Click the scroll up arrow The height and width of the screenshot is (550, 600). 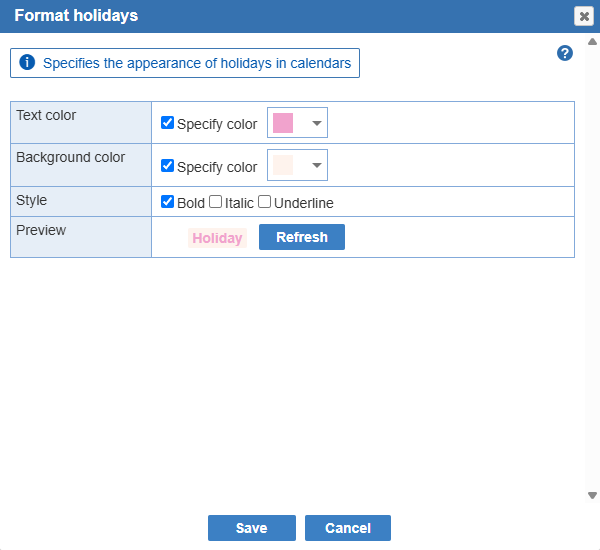(x=592, y=42)
